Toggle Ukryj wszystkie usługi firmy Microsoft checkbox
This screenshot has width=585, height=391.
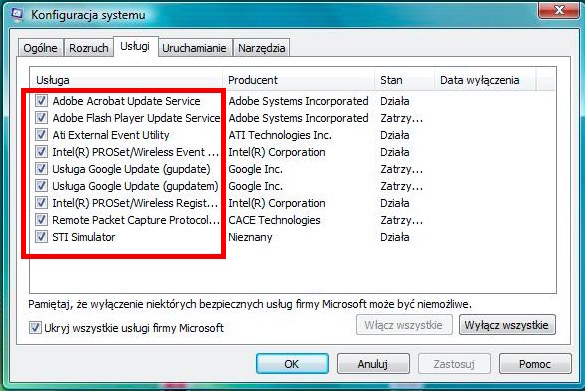tap(35, 328)
